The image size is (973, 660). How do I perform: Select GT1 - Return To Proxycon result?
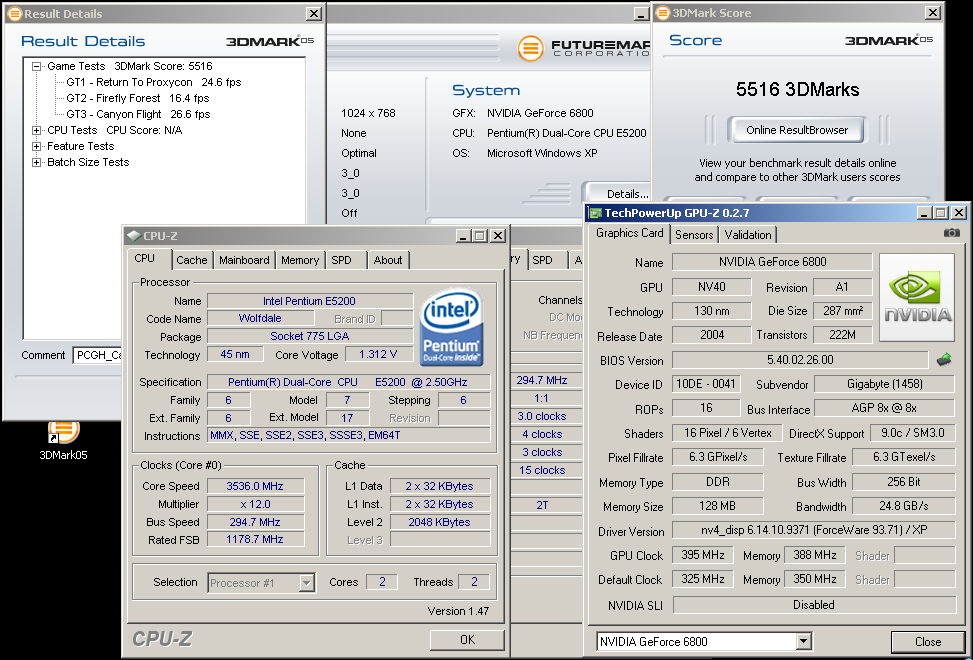pos(154,82)
